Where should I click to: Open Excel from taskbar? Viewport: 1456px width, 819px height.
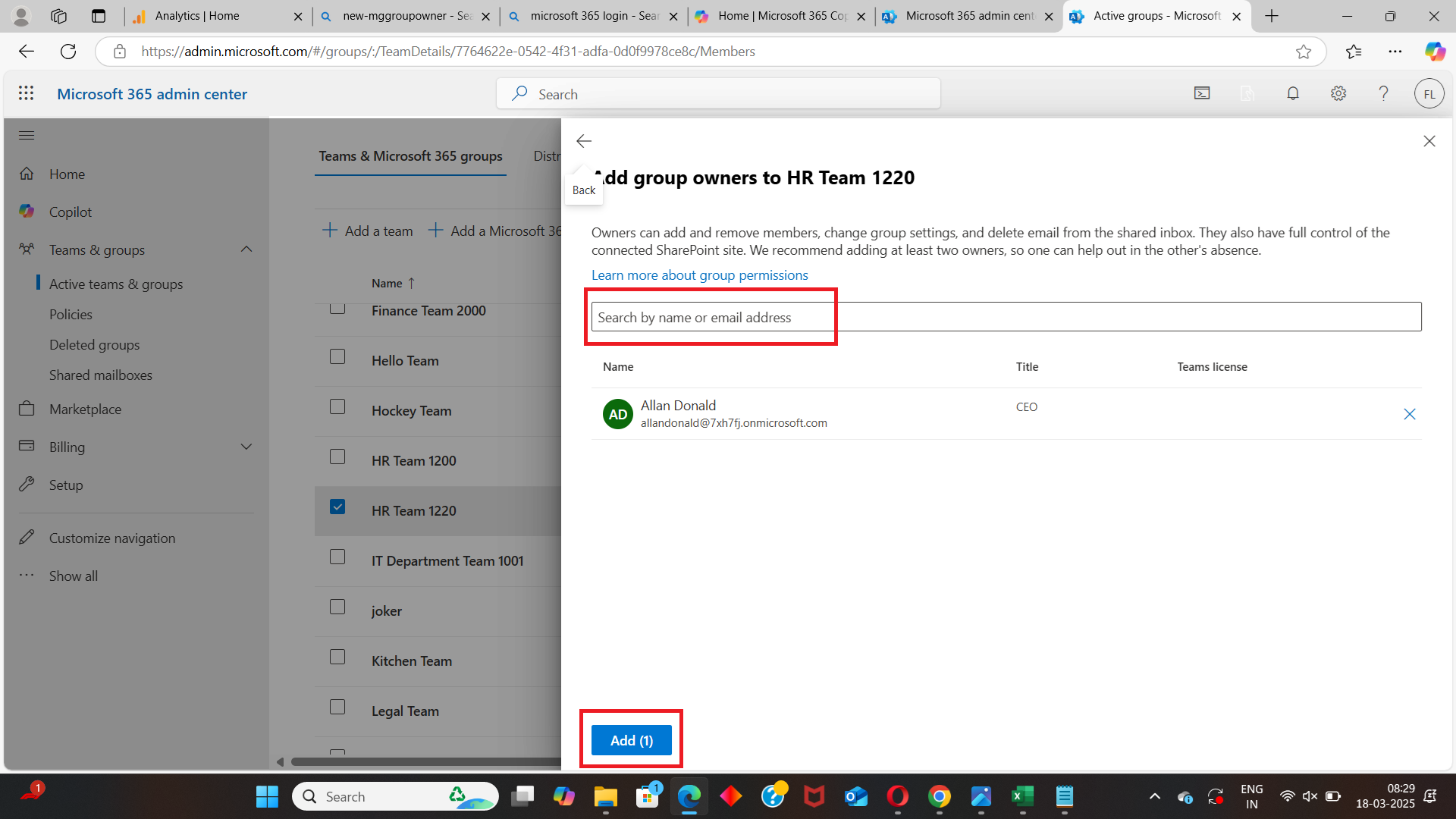click(1022, 796)
